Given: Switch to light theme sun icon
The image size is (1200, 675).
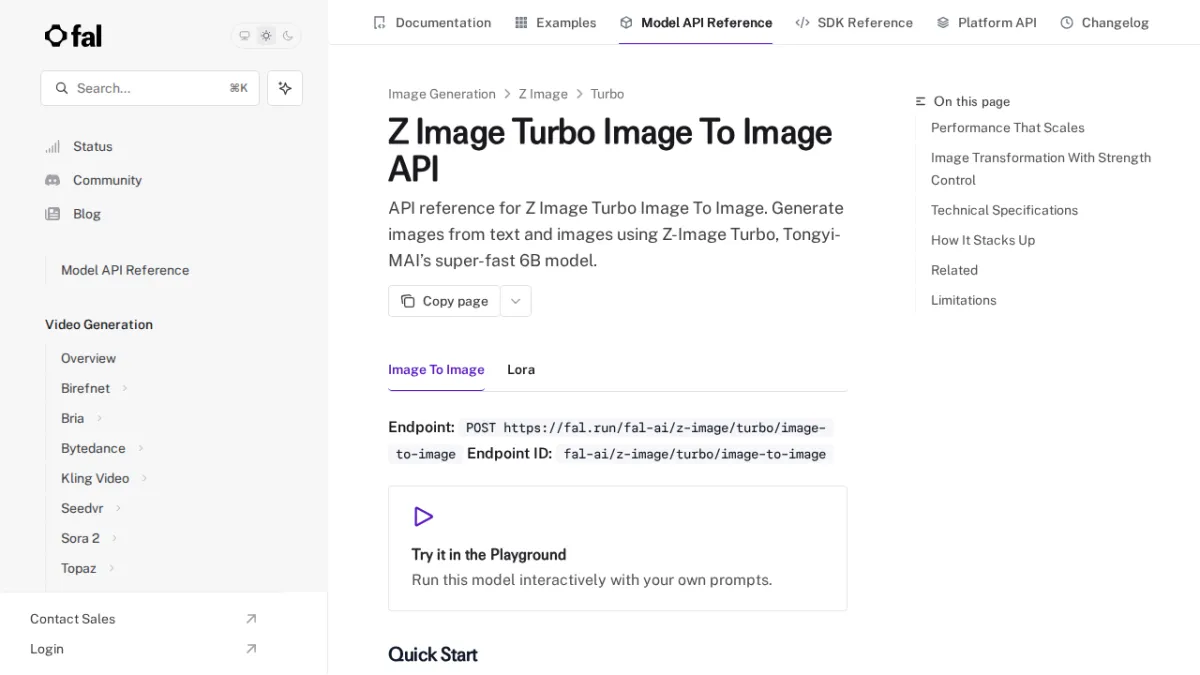Looking at the screenshot, I should click(x=266, y=36).
